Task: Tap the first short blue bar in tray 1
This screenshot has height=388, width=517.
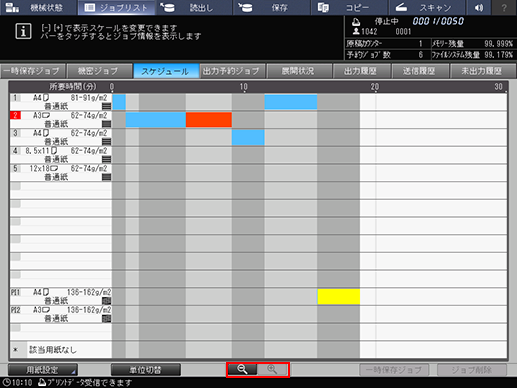Action: [x=119, y=102]
